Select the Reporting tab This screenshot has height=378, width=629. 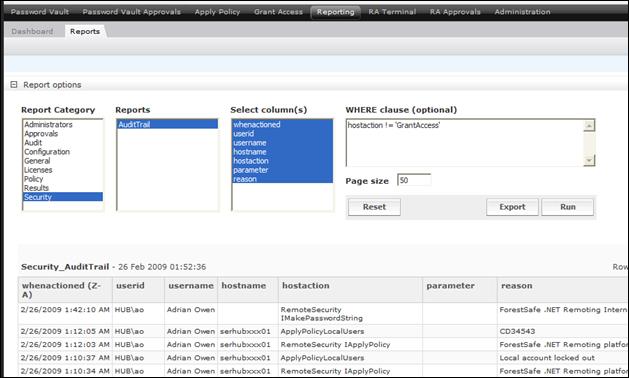click(x=335, y=12)
